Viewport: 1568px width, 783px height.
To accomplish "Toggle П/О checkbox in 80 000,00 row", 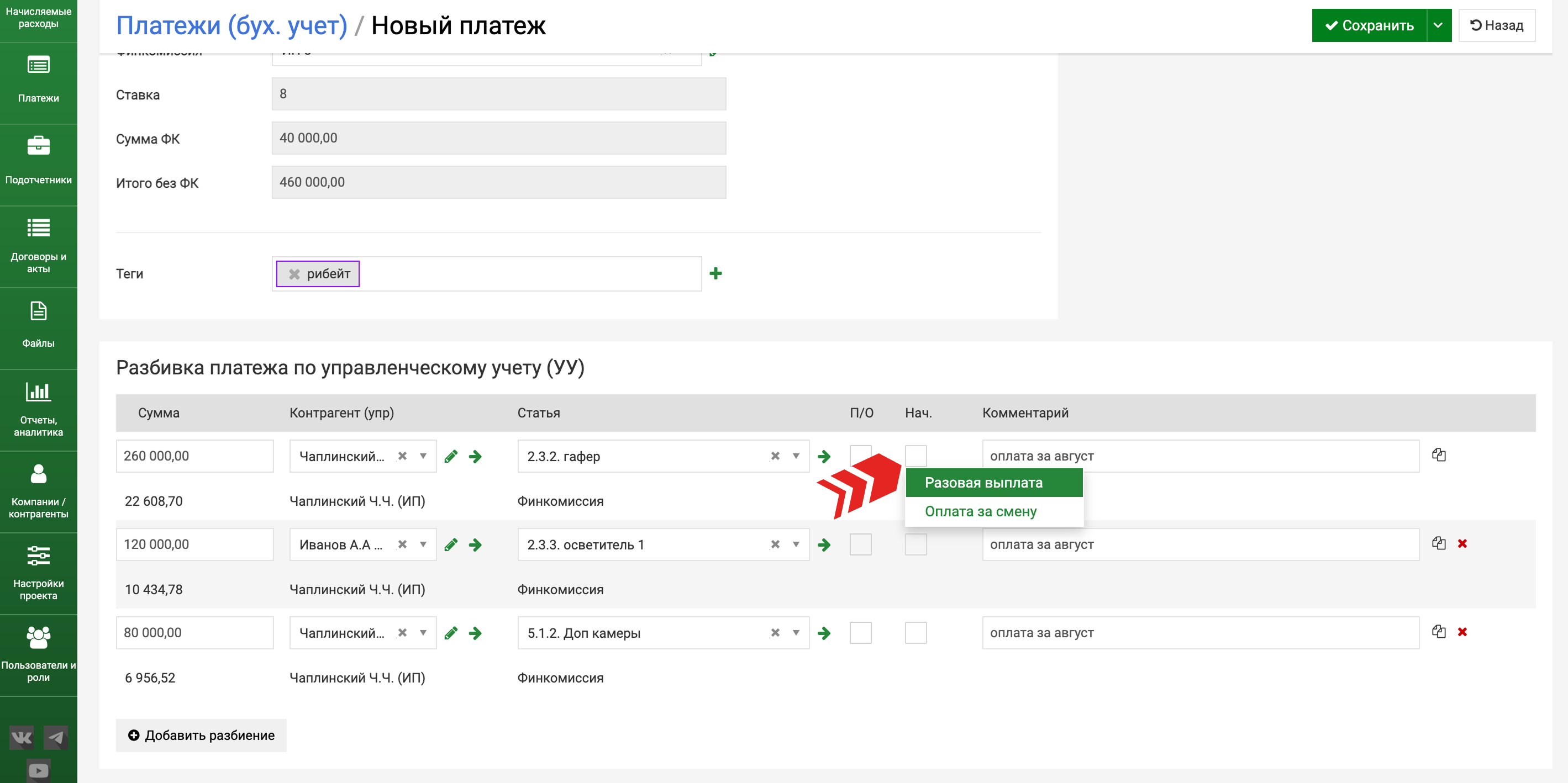I will 860,633.
